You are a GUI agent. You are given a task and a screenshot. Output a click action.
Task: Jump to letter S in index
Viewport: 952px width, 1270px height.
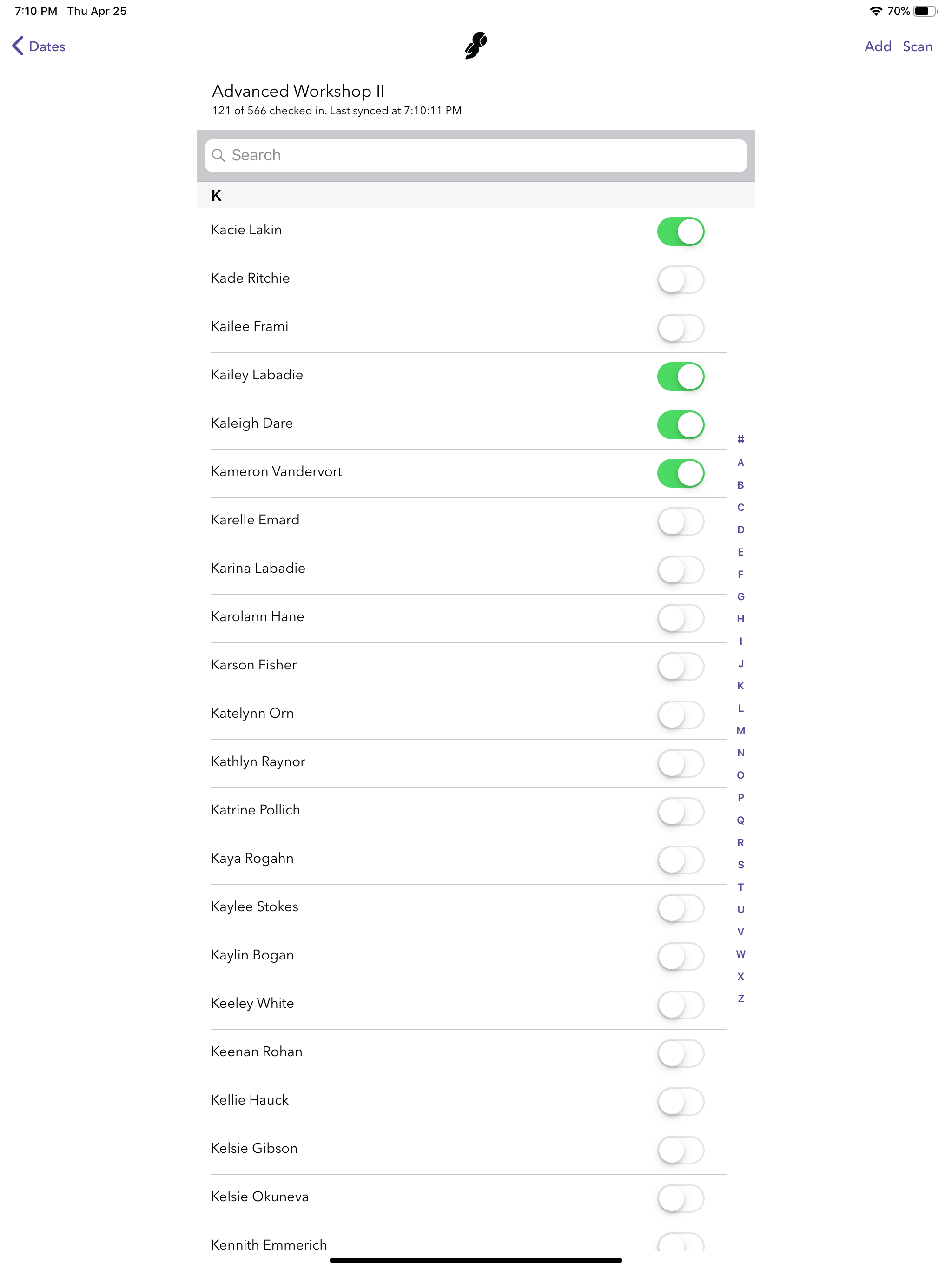point(740,865)
